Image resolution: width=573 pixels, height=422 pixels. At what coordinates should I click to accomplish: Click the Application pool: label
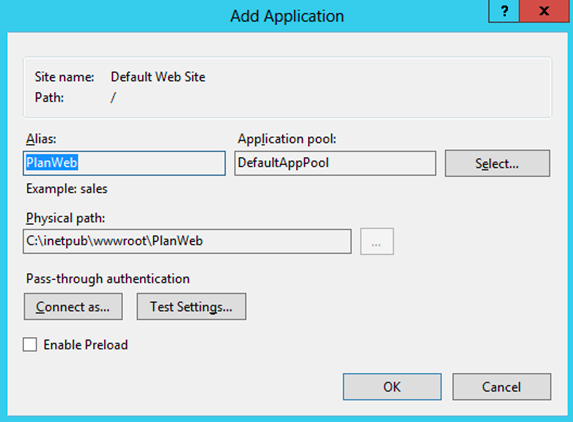pyautogui.click(x=287, y=139)
